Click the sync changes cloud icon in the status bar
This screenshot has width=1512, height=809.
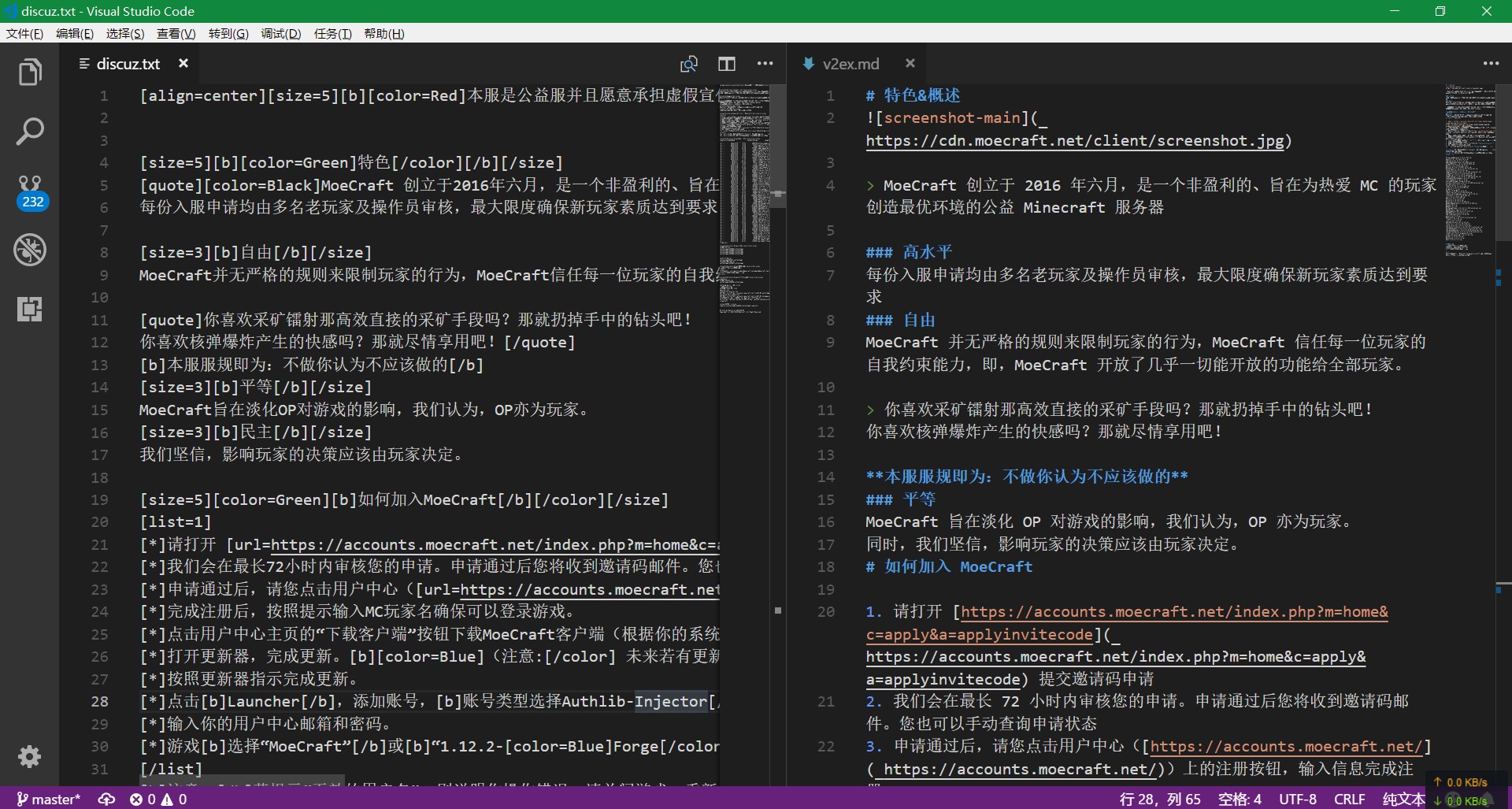pos(106,799)
